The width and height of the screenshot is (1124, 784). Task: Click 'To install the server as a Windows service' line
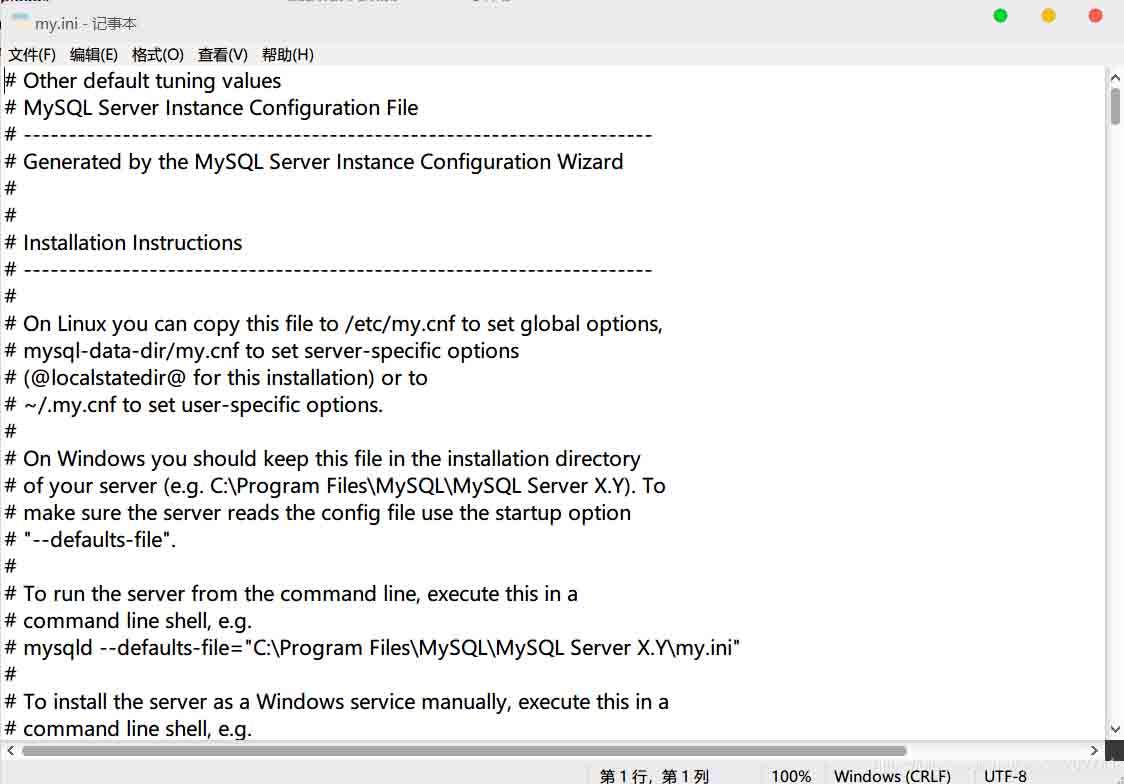coord(336,702)
